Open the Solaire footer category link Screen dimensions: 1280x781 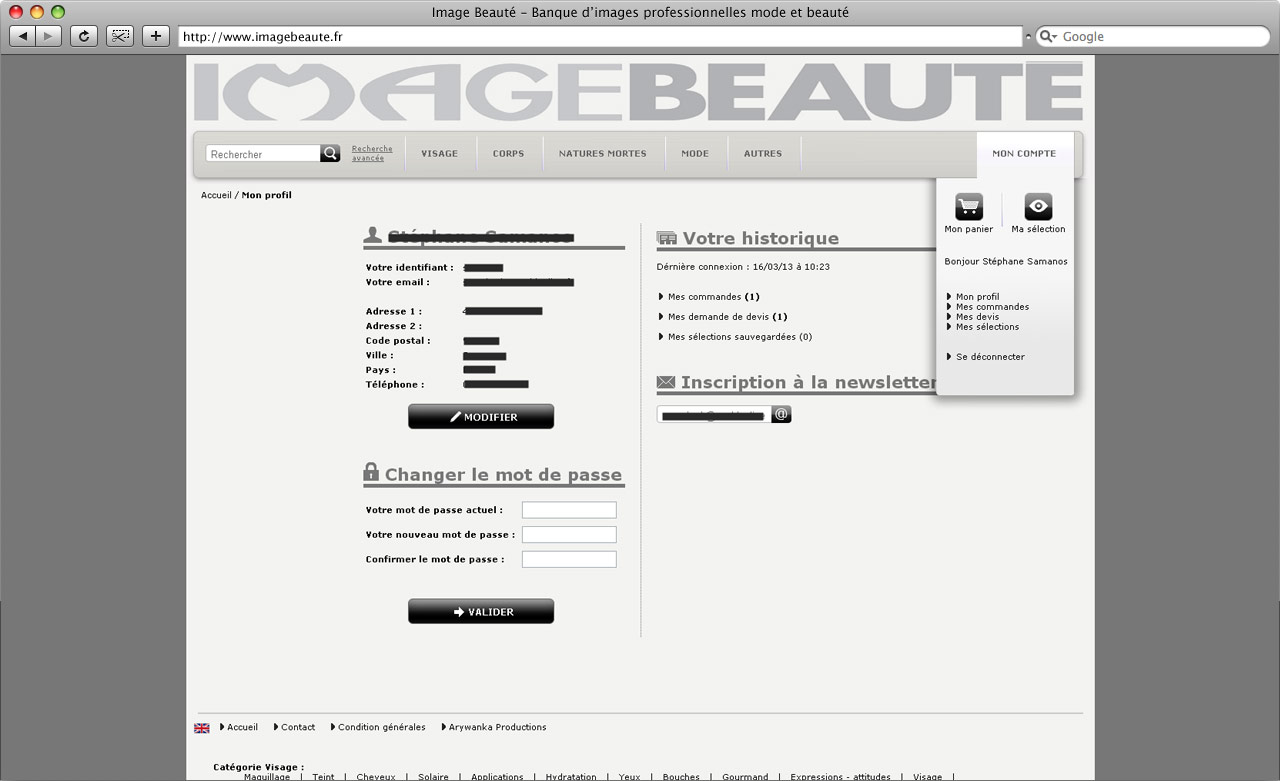[x=433, y=777]
